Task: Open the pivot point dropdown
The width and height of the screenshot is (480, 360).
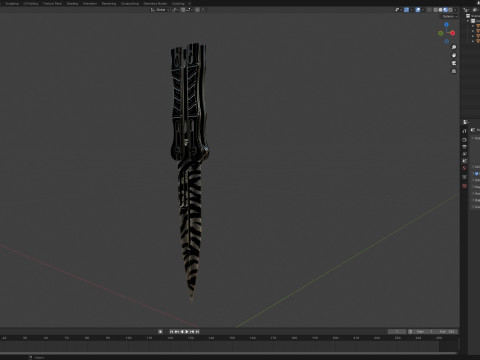Action: pyautogui.click(x=175, y=10)
